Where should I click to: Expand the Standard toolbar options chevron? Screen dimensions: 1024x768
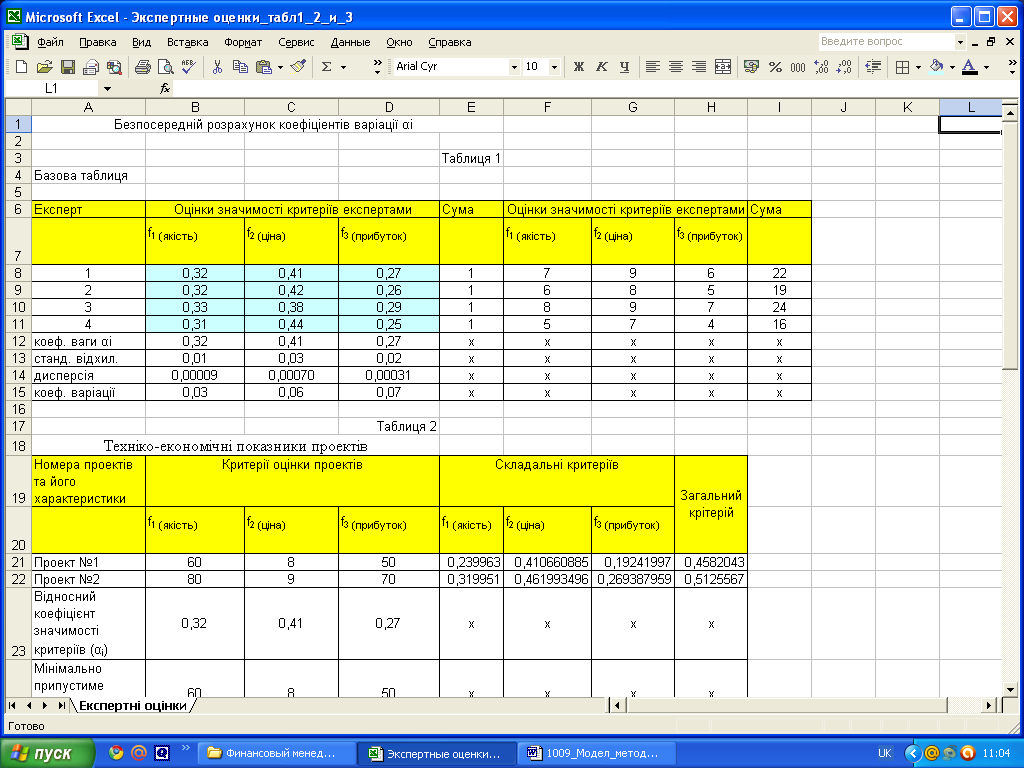click(x=377, y=67)
